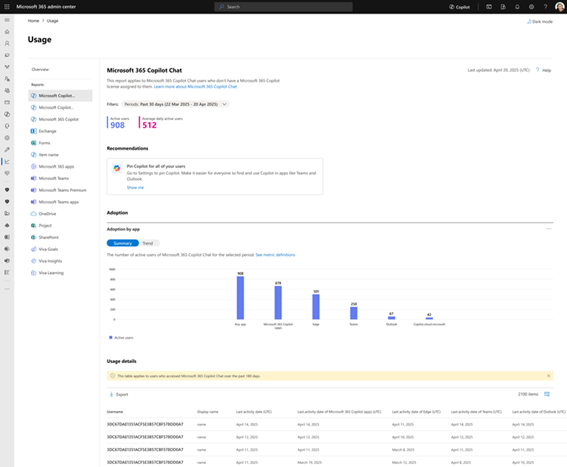The height and width of the screenshot is (467, 567).
Task: Open the app launcher waffle icon
Action: click(x=7, y=7)
